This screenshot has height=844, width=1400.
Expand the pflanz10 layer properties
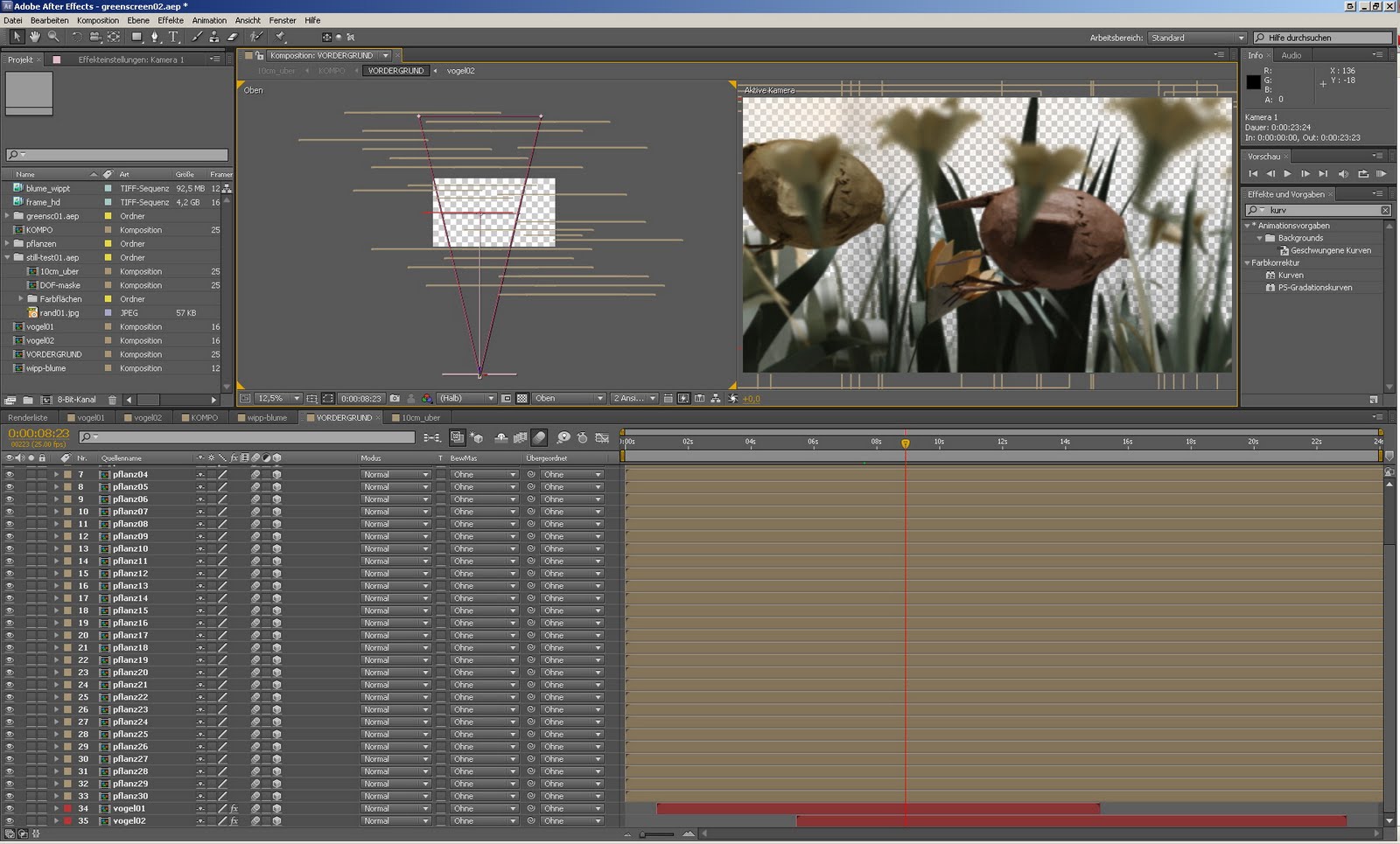(x=56, y=549)
